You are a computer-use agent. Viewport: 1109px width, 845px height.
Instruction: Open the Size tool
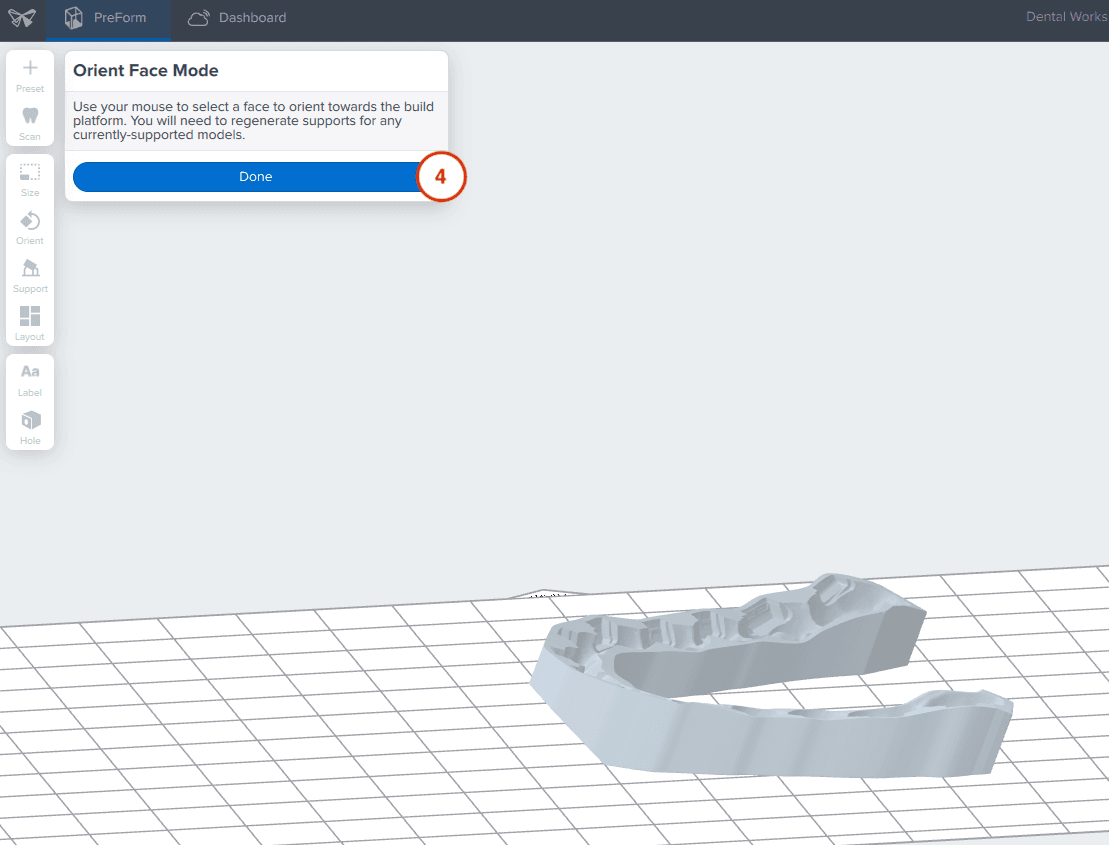click(x=30, y=175)
